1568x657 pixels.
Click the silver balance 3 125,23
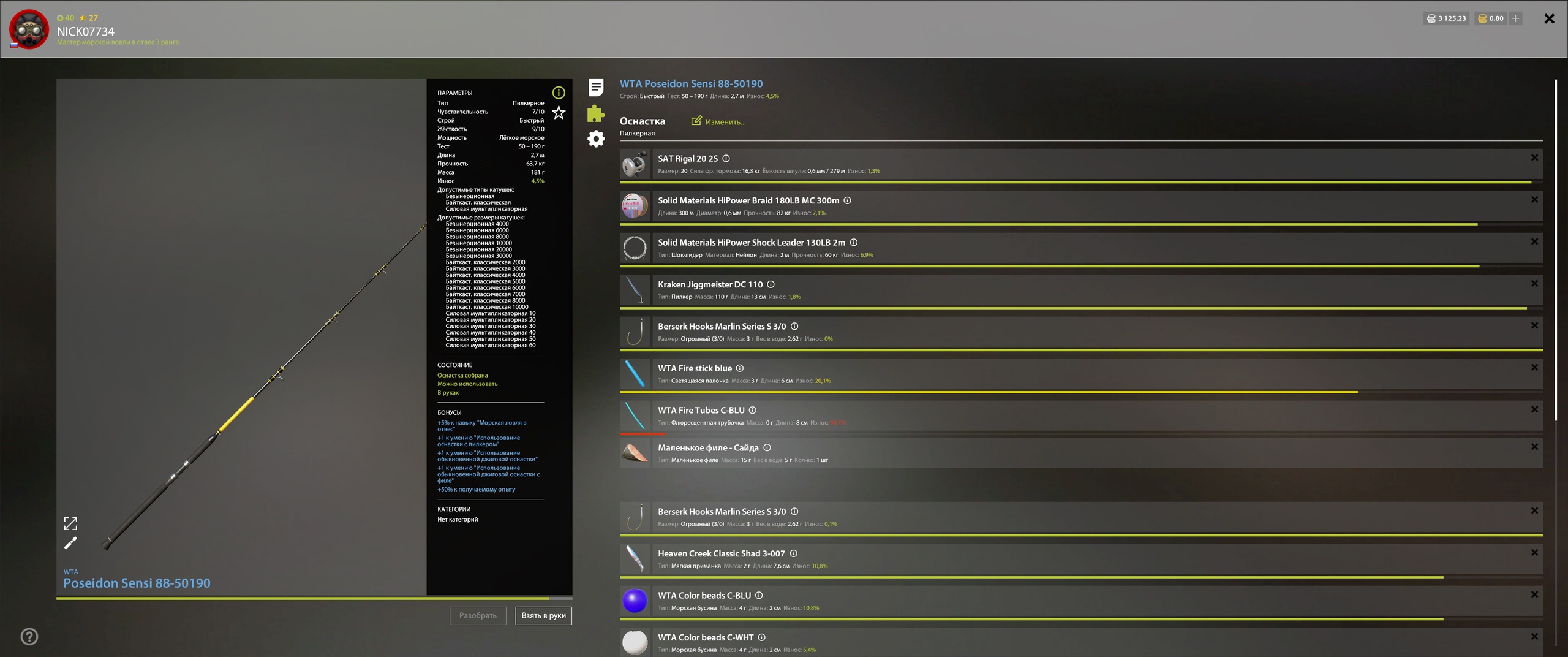pos(1446,18)
